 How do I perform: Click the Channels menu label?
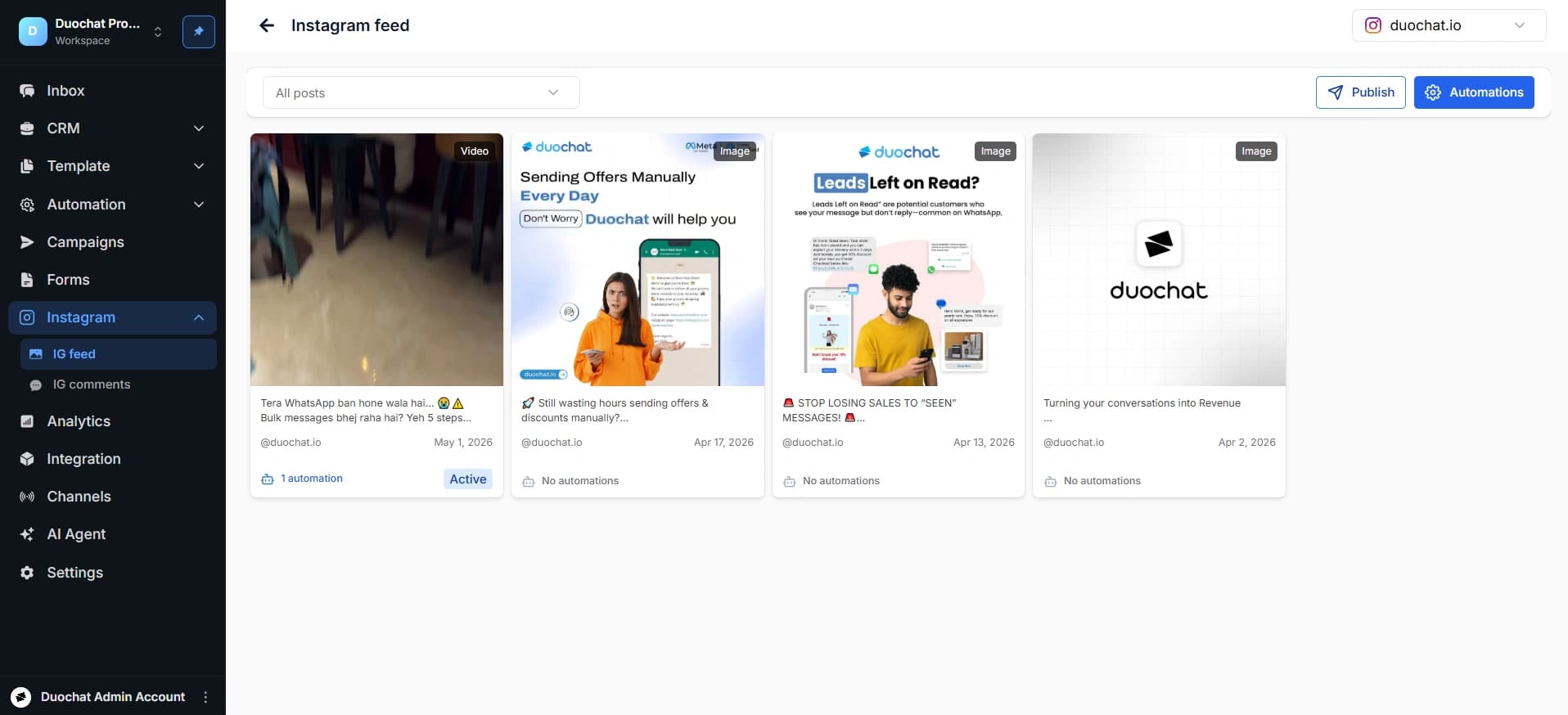pos(79,497)
